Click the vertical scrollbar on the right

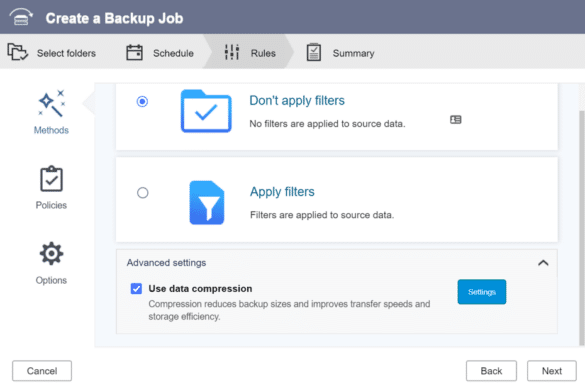[x=582, y=228]
